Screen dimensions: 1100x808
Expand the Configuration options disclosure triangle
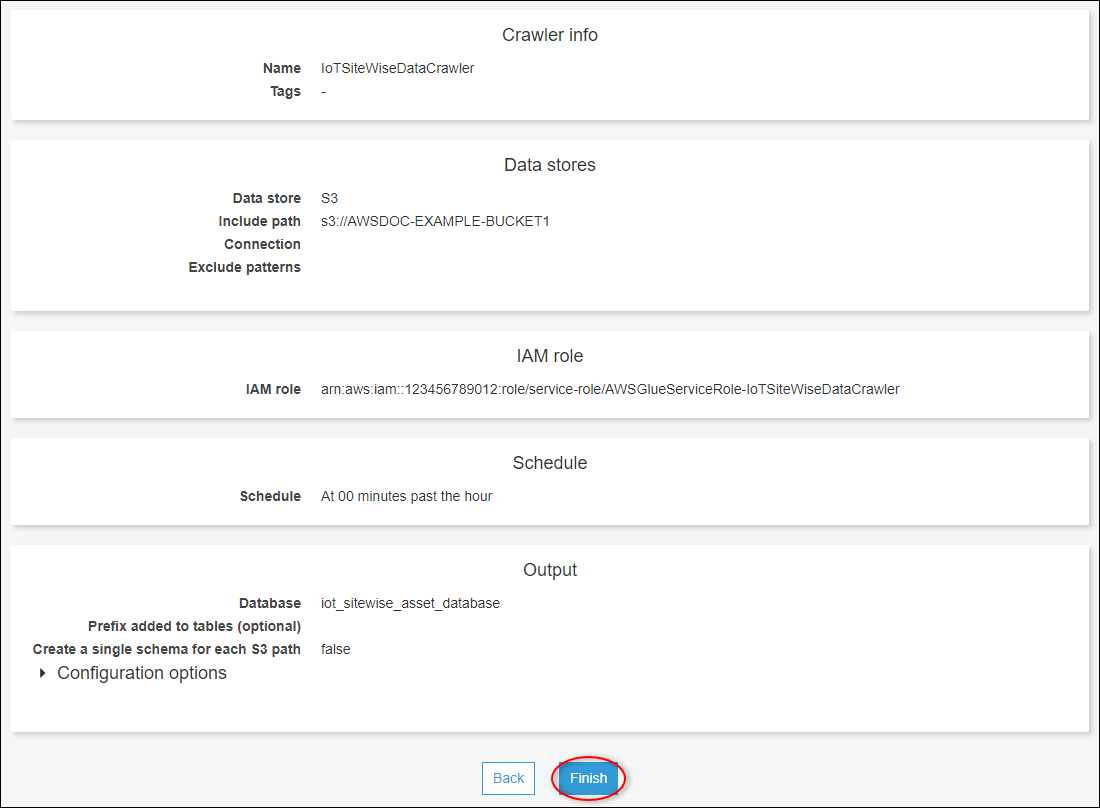42,673
